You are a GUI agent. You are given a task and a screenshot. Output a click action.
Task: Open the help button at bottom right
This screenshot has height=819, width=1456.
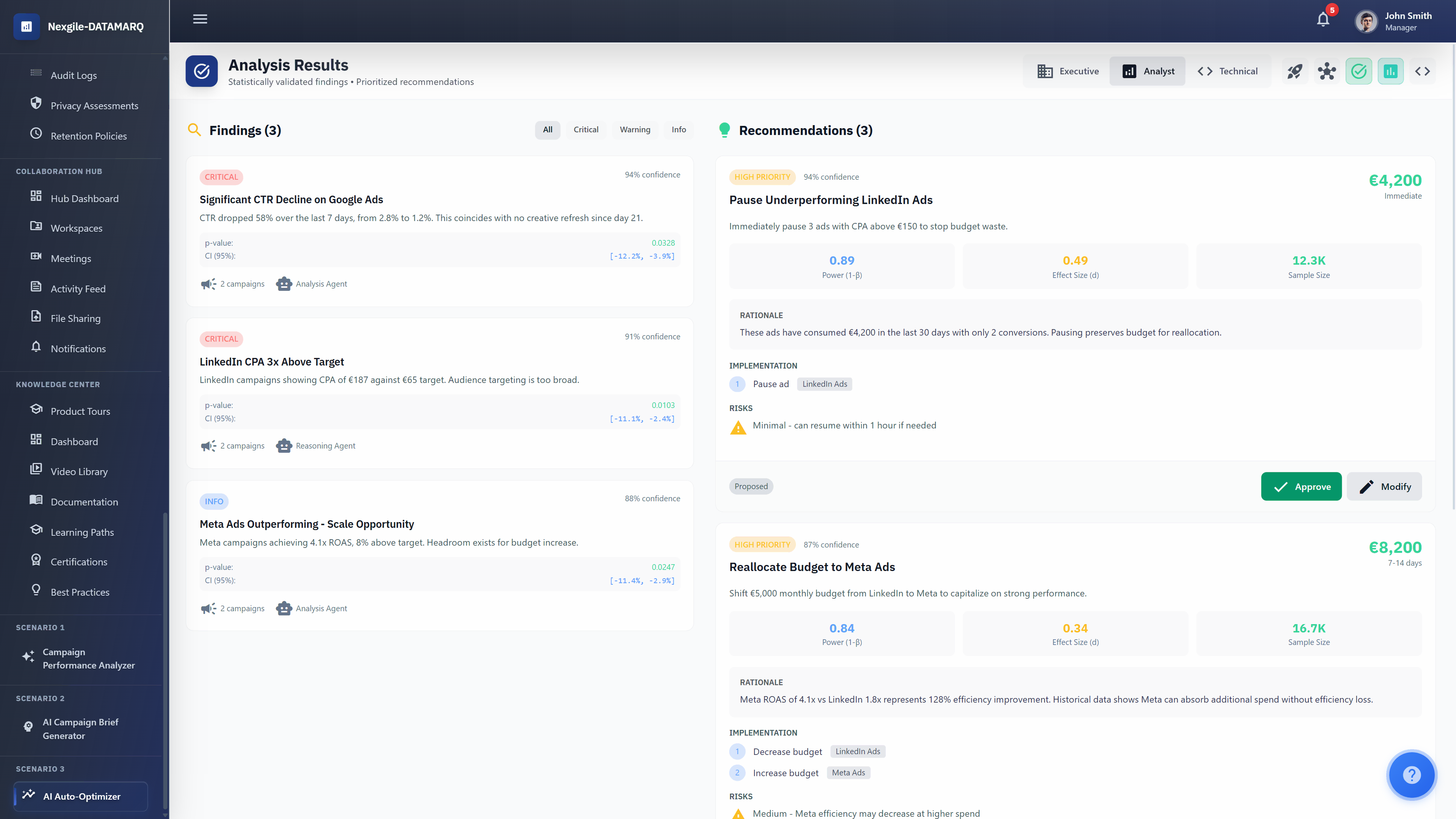[1412, 775]
